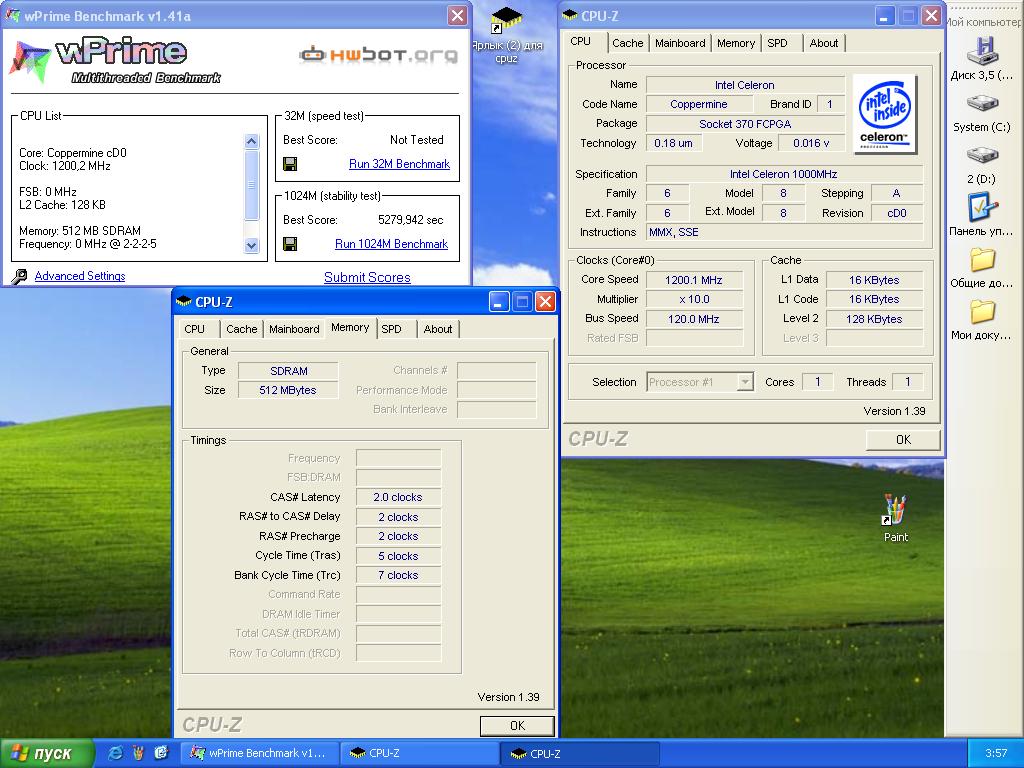Close the wPrime Benchmark window
Image resolution: width=1024 pixels, height=768 pixels.
[x=457, y=15]
